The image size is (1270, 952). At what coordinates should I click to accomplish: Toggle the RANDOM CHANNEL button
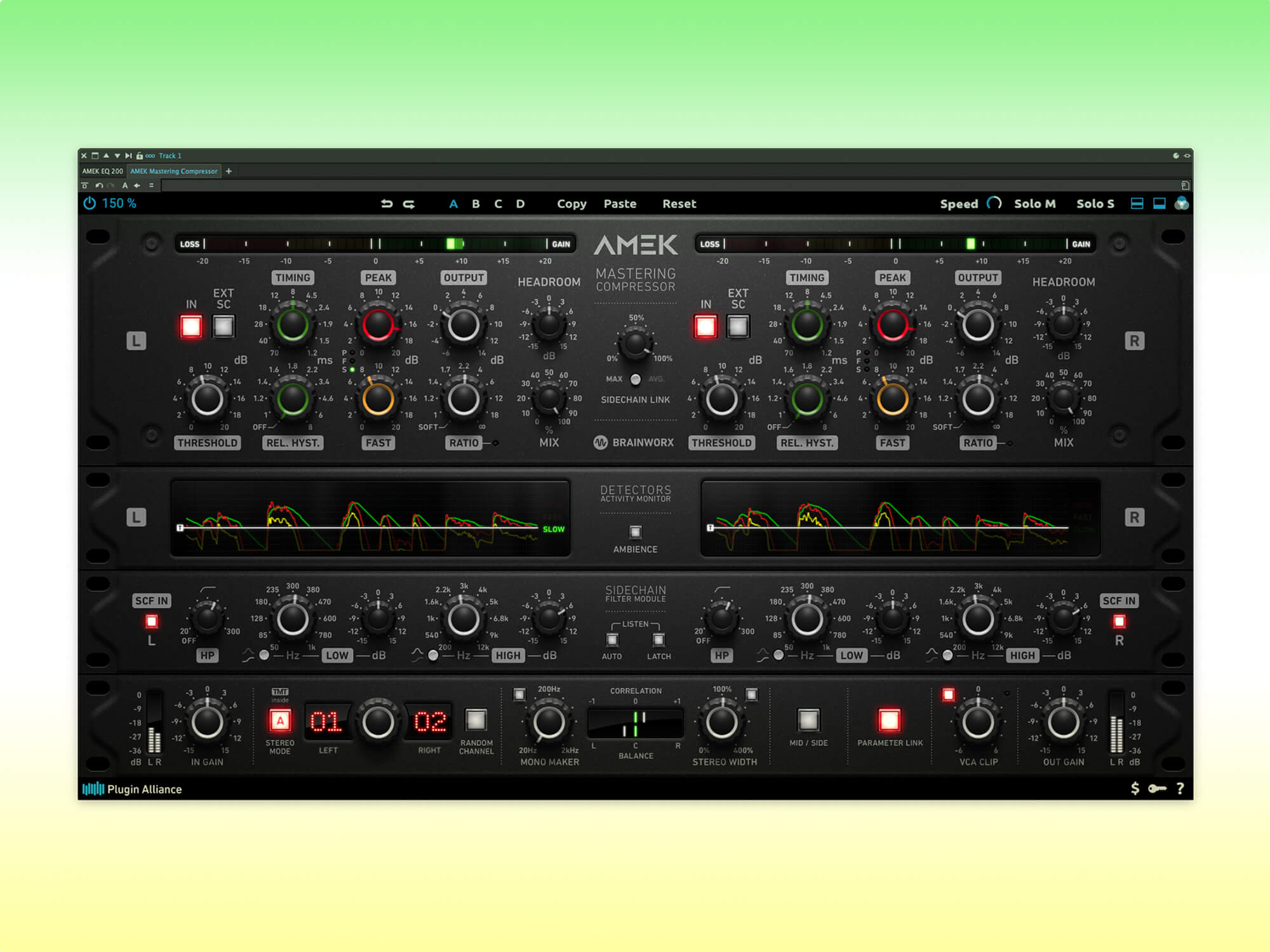click(476, 720)
